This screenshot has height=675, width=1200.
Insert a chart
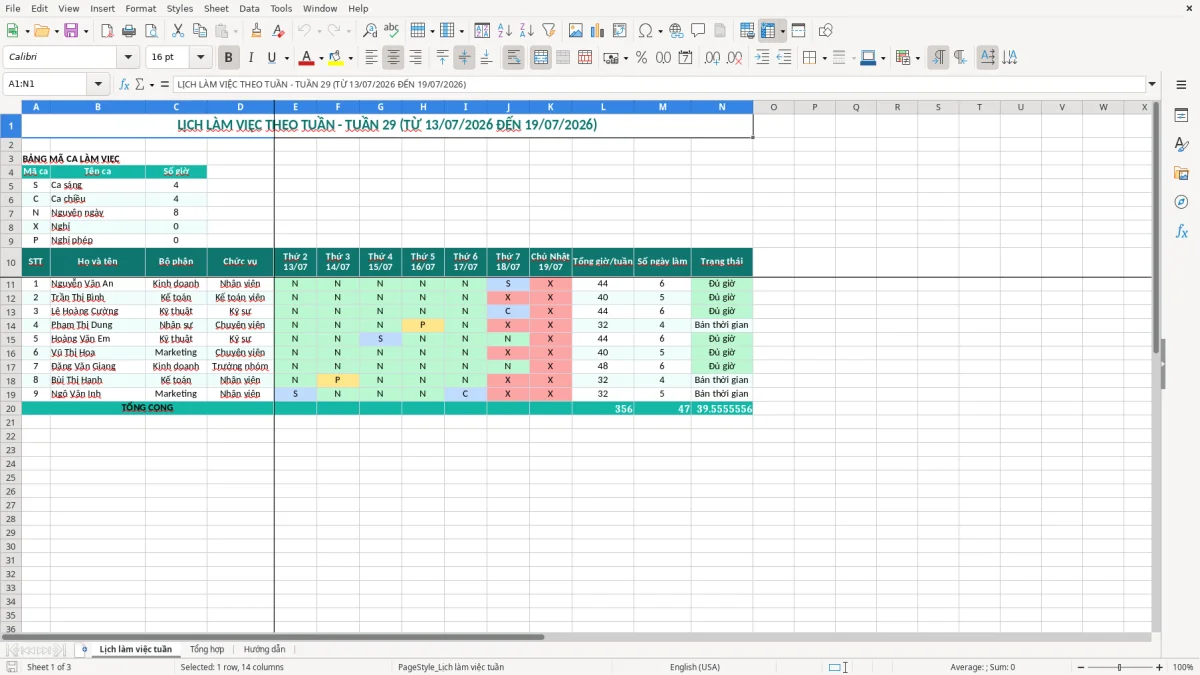point(598,31)
